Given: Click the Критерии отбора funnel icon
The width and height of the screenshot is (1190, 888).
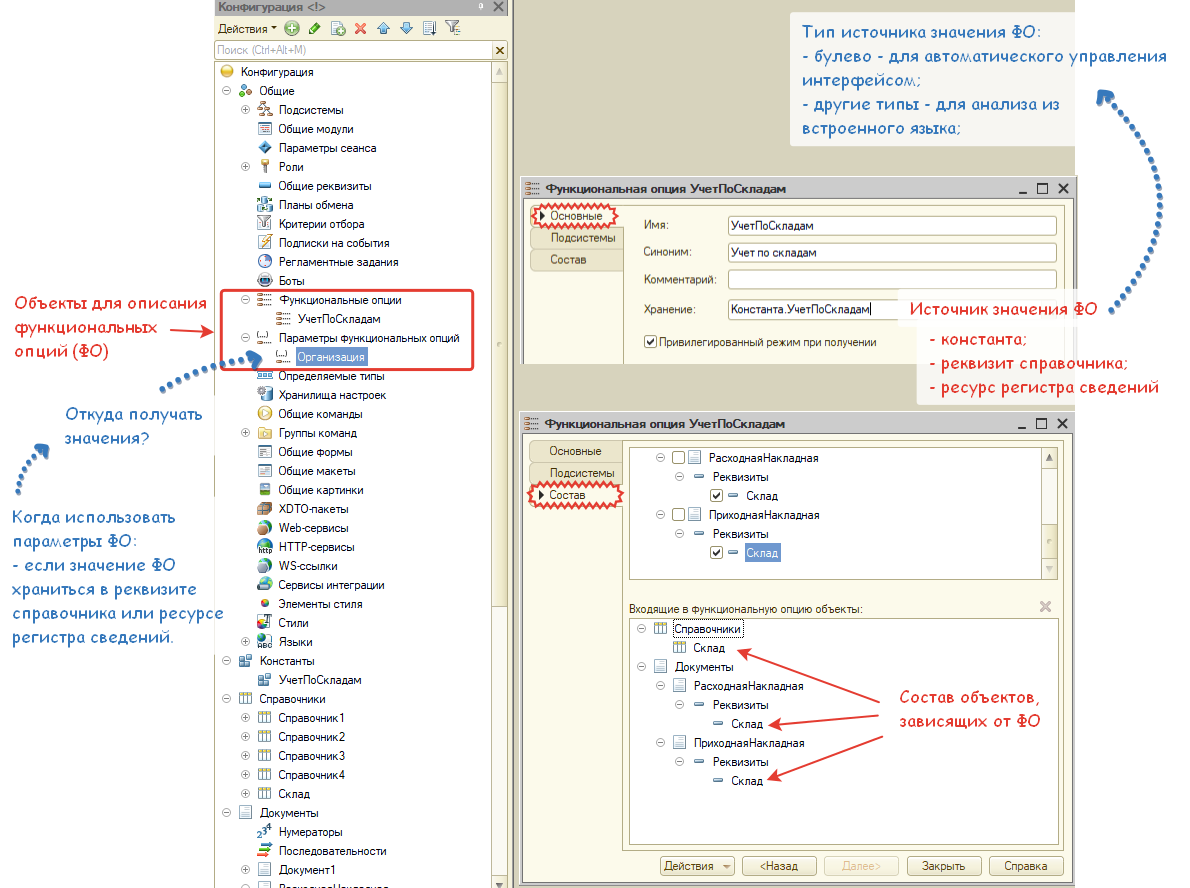Looking at the screenshot, I should (x=265, y=223).
